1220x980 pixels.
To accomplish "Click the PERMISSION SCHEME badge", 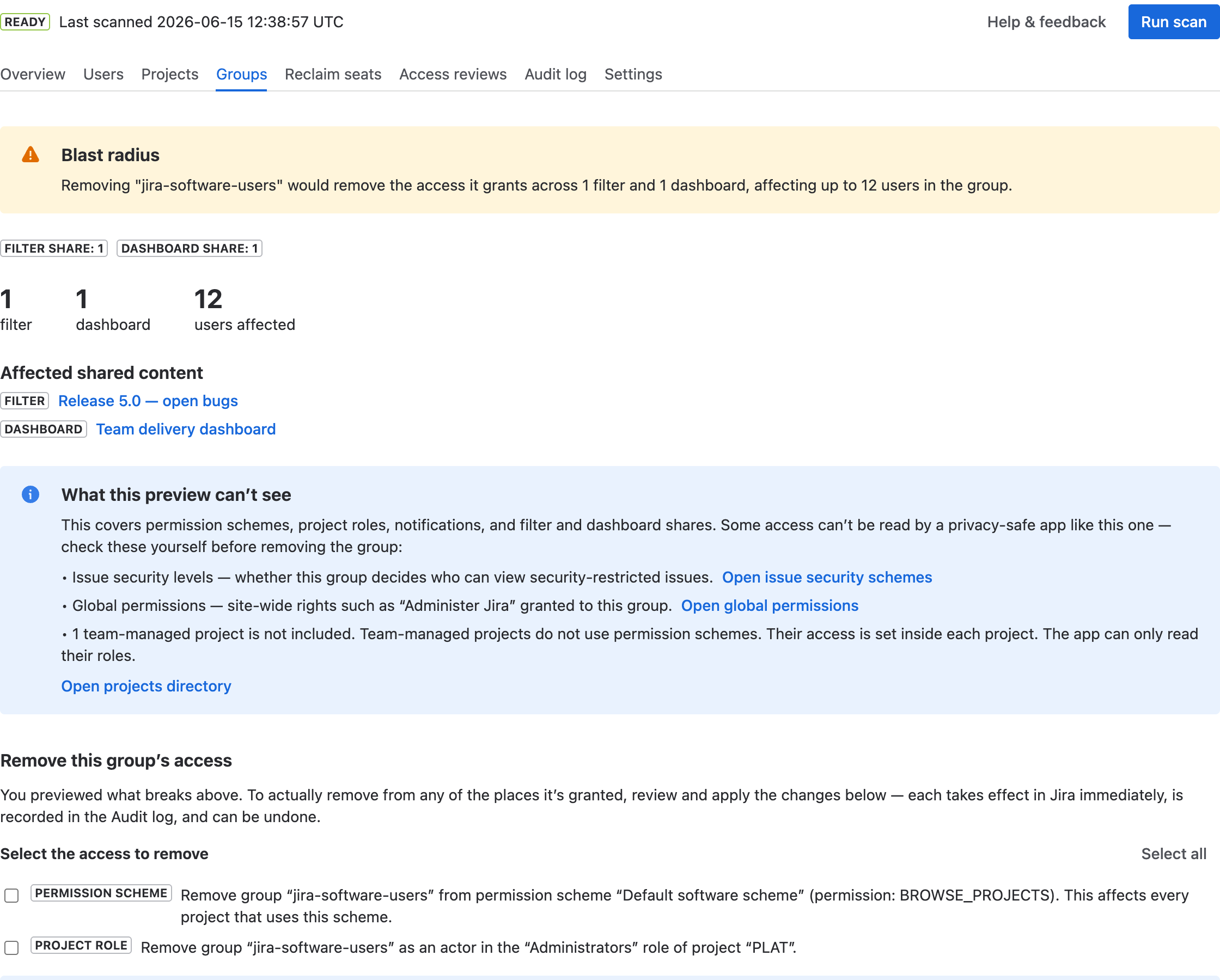I will [101, 893].
